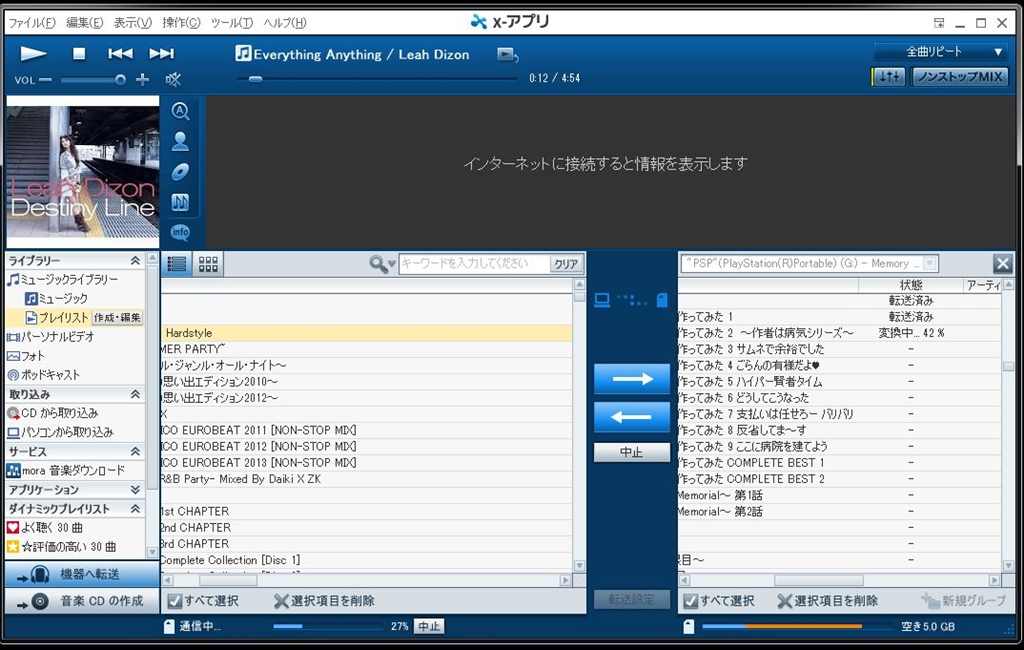This screenshot has width=1024, height=650.
Task: Select the Hardstyle playlist row
Action: [367, 333]
